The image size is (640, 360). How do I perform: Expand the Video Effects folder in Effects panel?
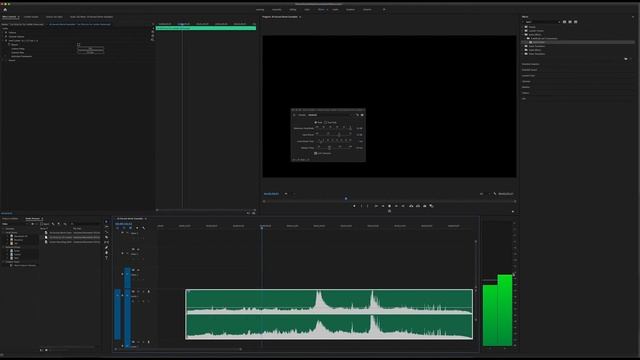(x=522, y=50)
